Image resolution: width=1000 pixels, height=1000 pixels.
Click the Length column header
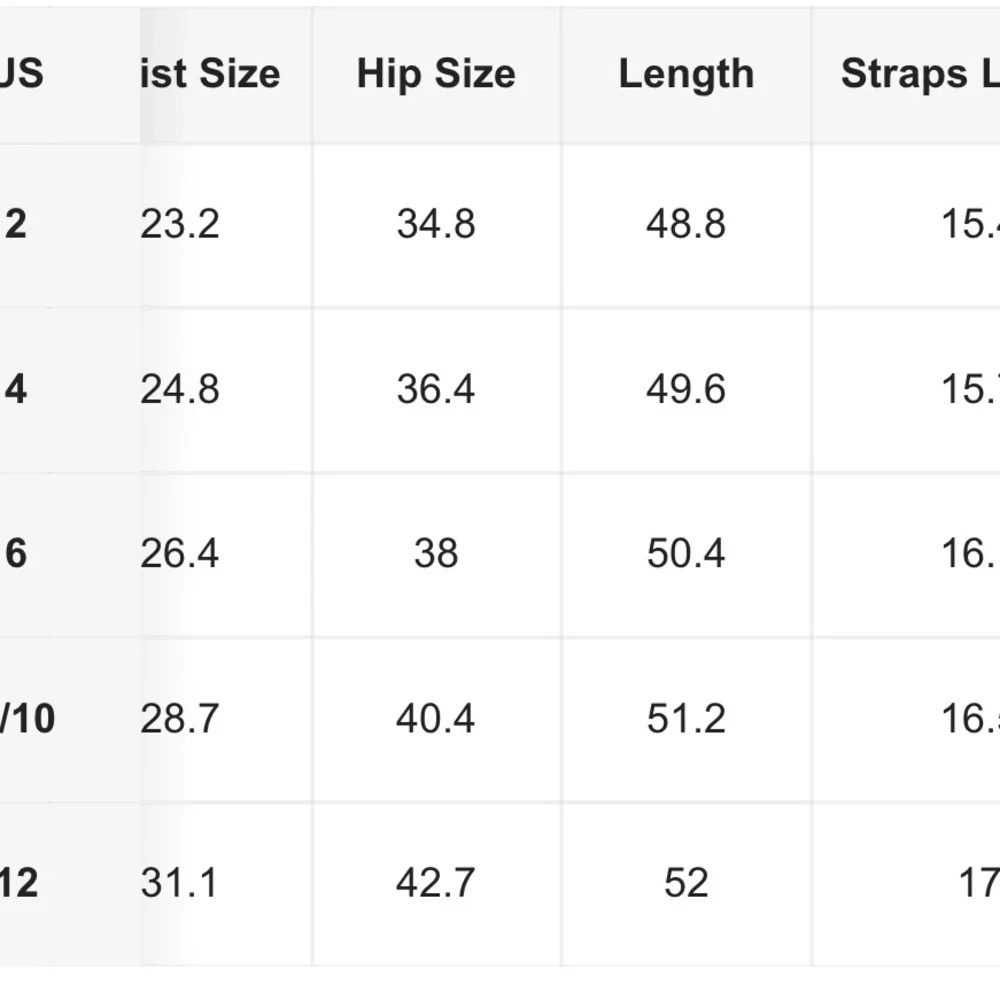pyautogui.click(x=686, y=75)
